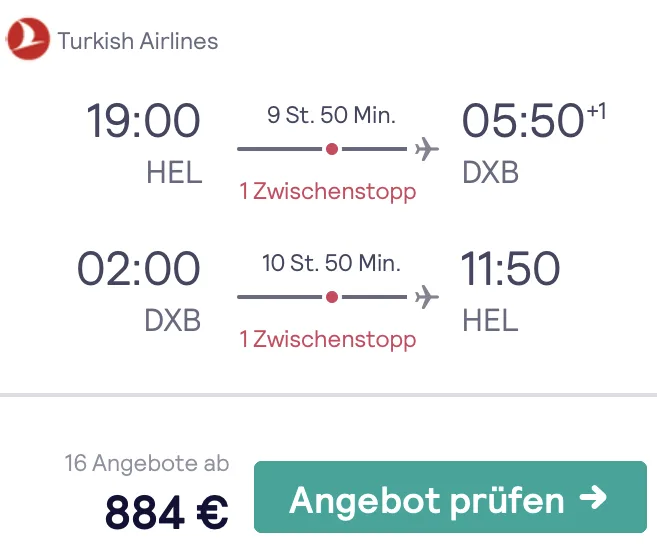The image size is (657, 552).
Task: Click the 11:50 arrival time at HEL
Action: tap(510, 269)
